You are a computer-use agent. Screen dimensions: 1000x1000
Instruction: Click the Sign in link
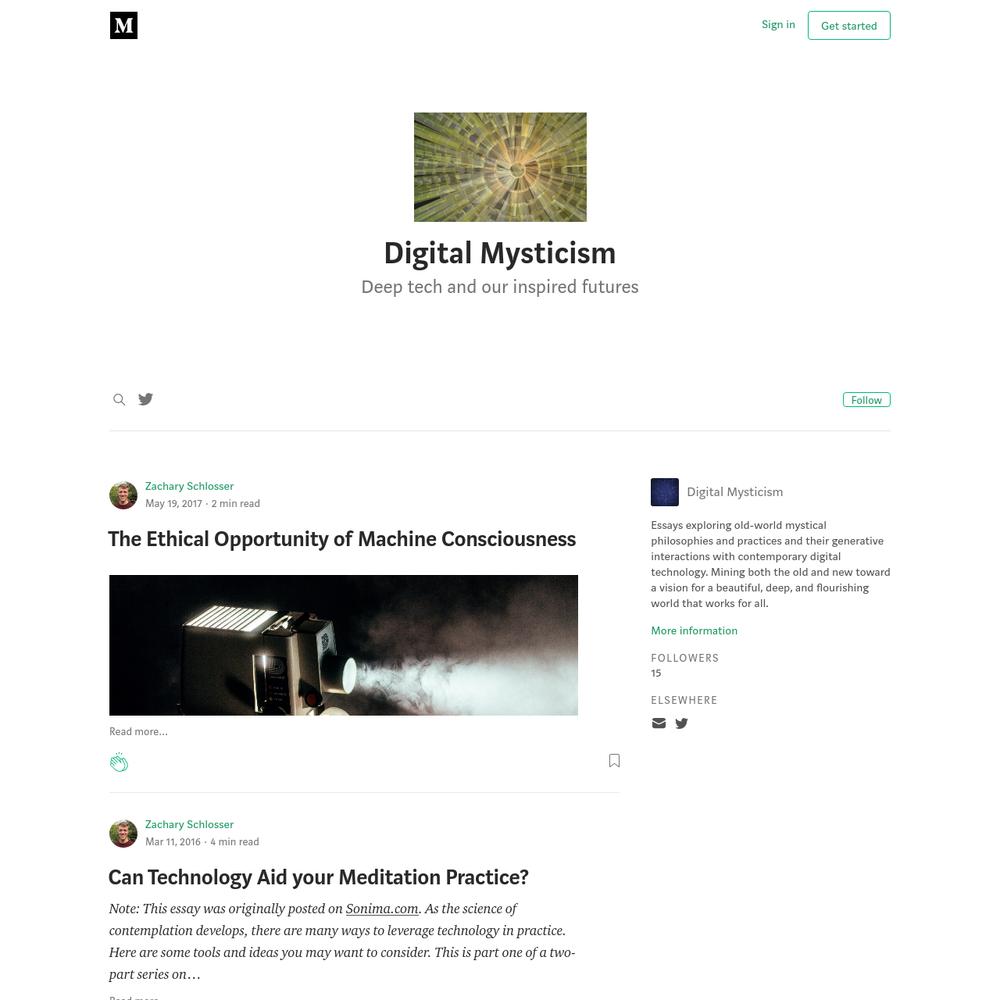(778, 25)
